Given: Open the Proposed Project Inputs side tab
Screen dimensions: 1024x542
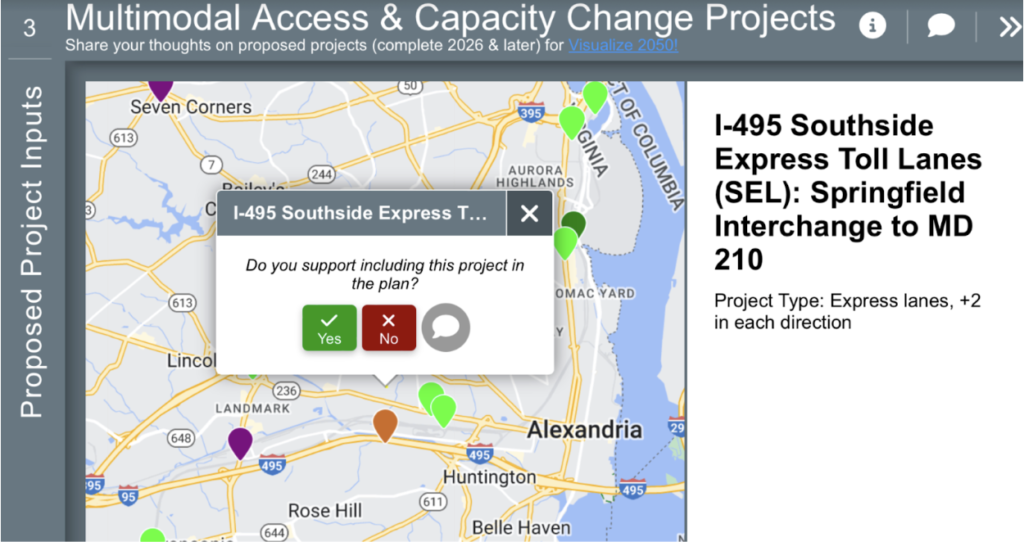Looking at the screenshot, I should point(31,251).
